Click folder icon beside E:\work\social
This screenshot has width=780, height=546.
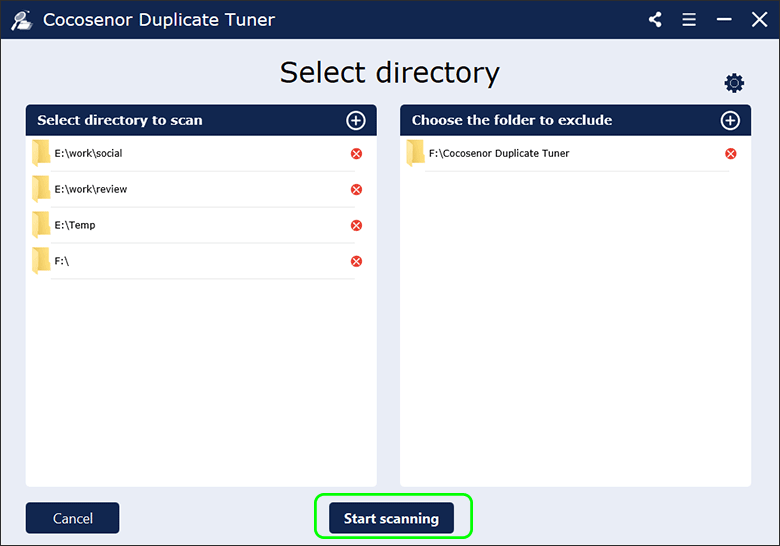click(x=41, y=153)
